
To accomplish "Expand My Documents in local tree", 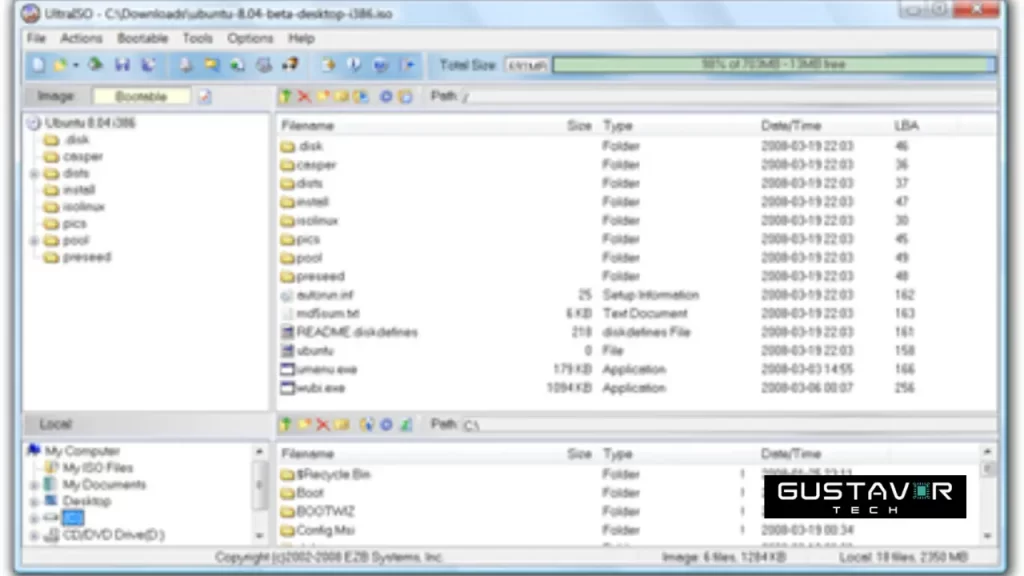I will [x=34, y=485].
